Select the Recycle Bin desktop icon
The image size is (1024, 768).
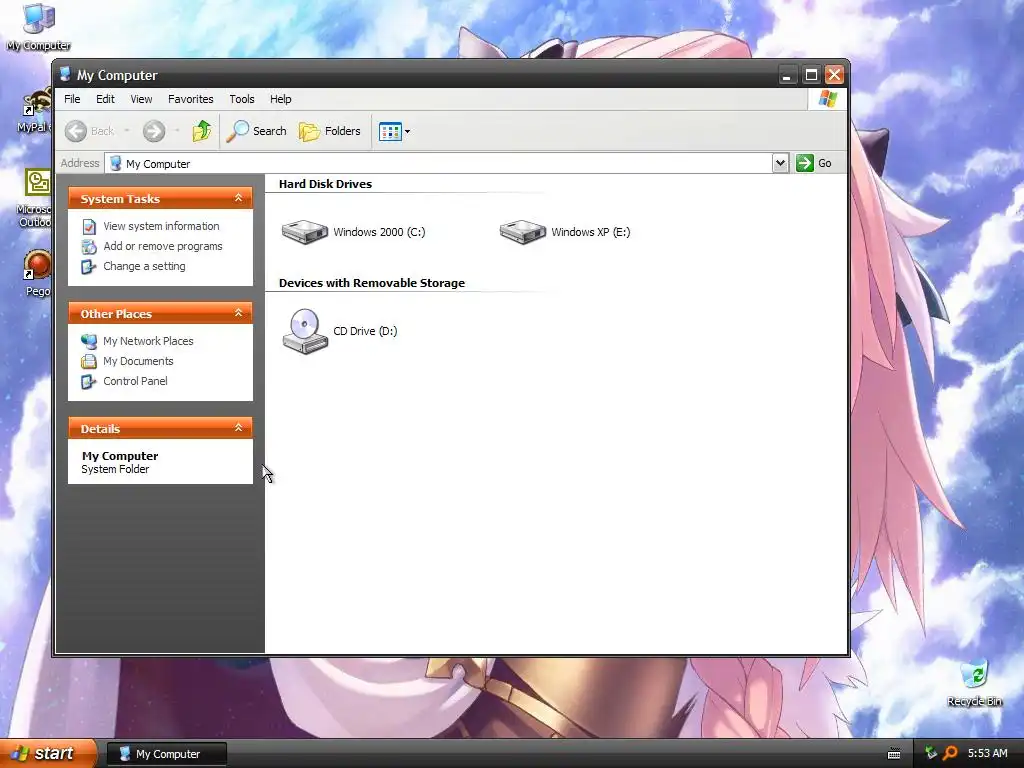[x=974, y=683]
